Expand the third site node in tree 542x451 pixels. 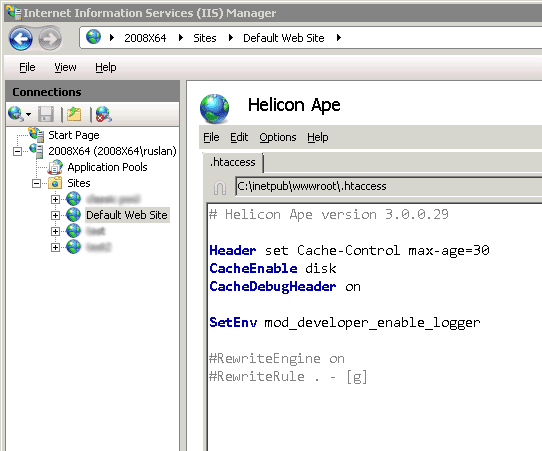point(55,231)
